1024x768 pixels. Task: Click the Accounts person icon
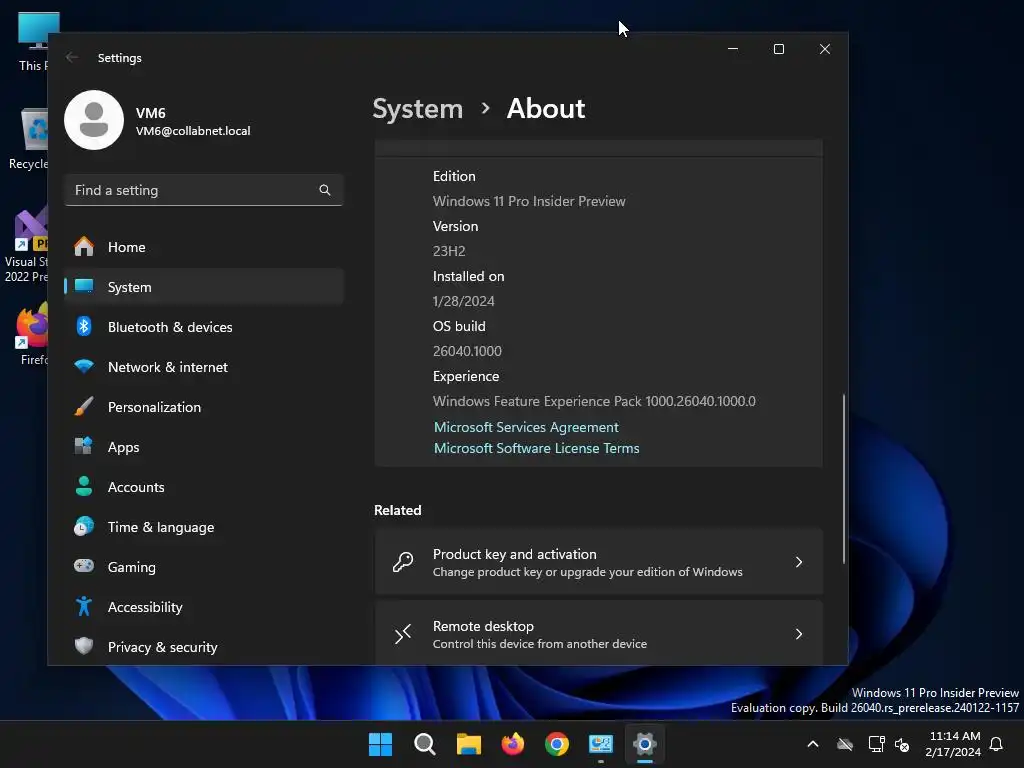click(84, 487)
